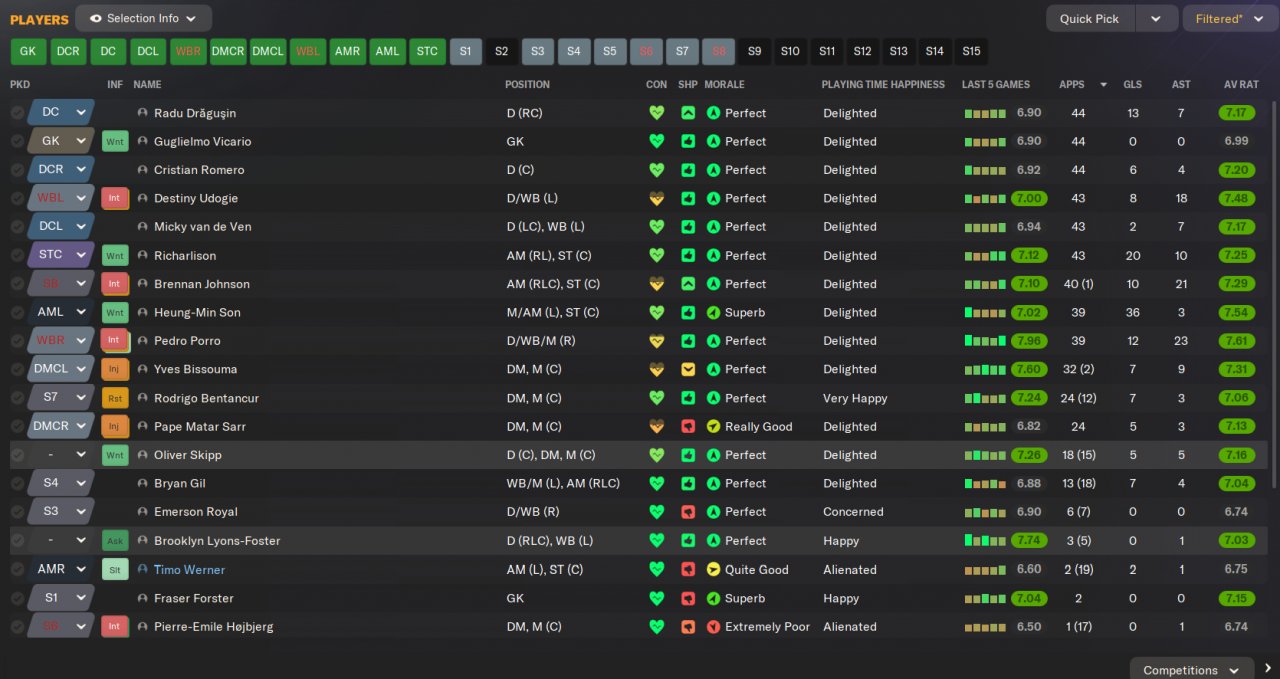Sort by the MORALE column header

[x=724, y=85]
